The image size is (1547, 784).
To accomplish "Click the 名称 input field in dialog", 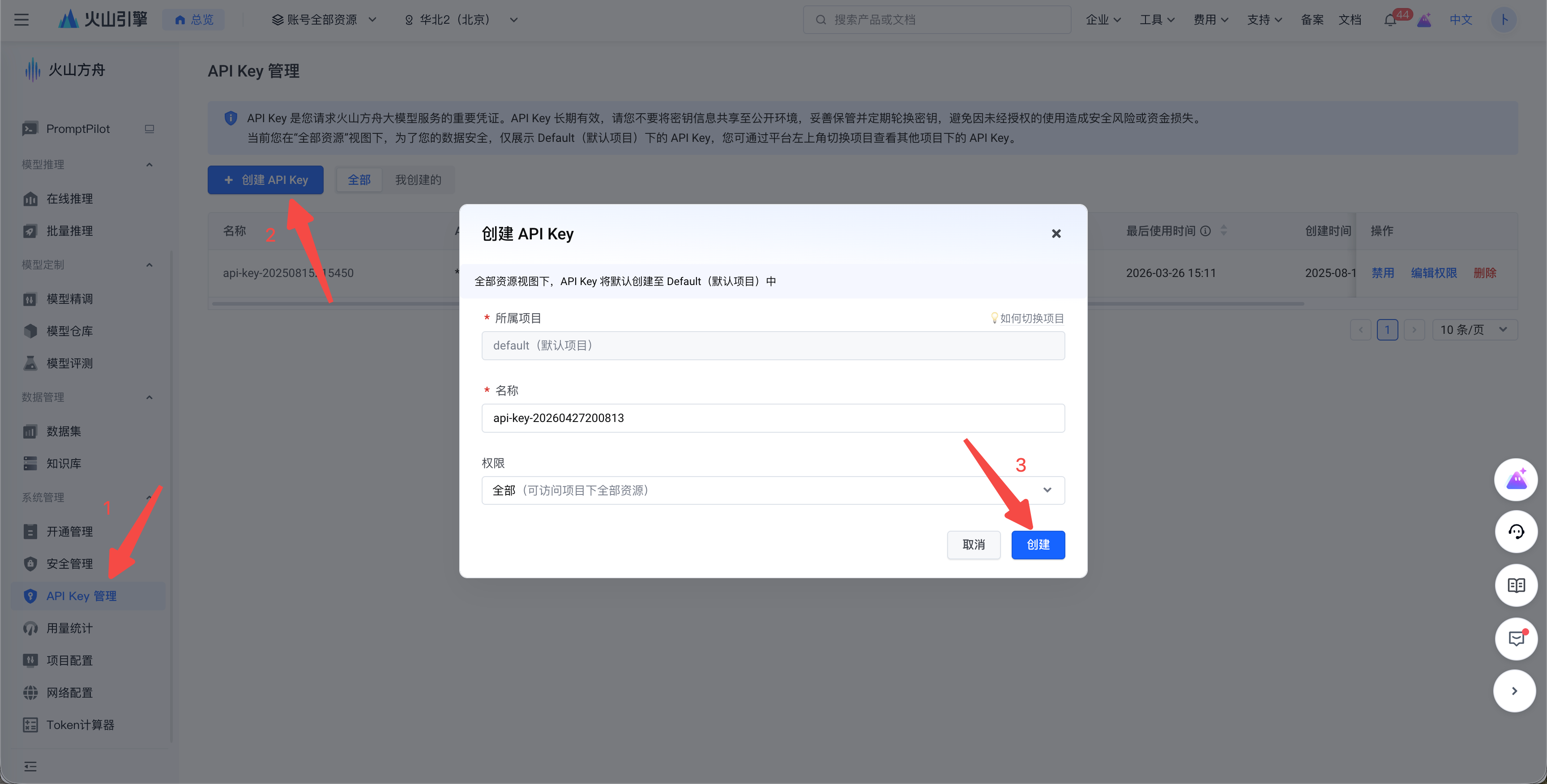I will pyautogui.click(x=773, y=418).
